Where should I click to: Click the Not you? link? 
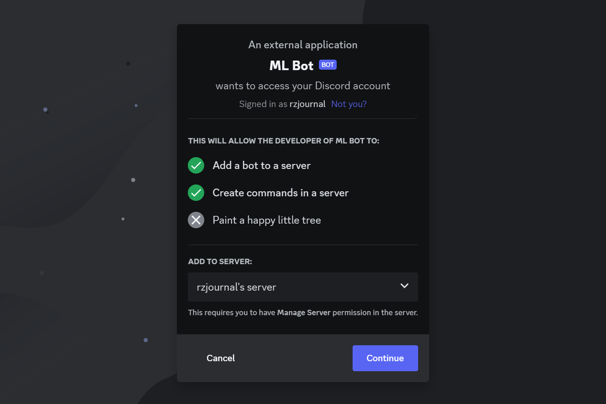click(x=349, y=104)
